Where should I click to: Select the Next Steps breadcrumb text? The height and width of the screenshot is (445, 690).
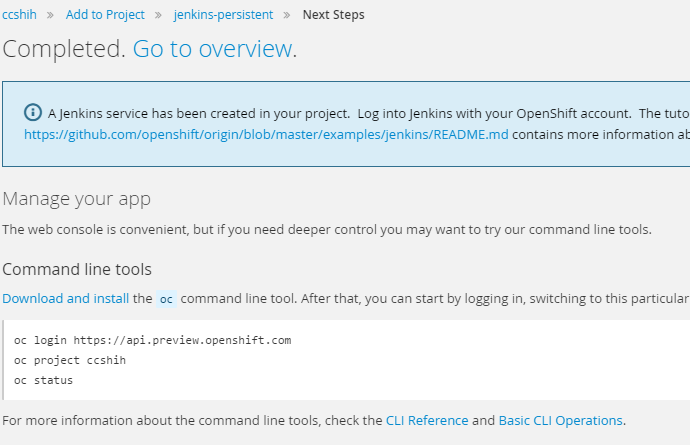[334, 15]
